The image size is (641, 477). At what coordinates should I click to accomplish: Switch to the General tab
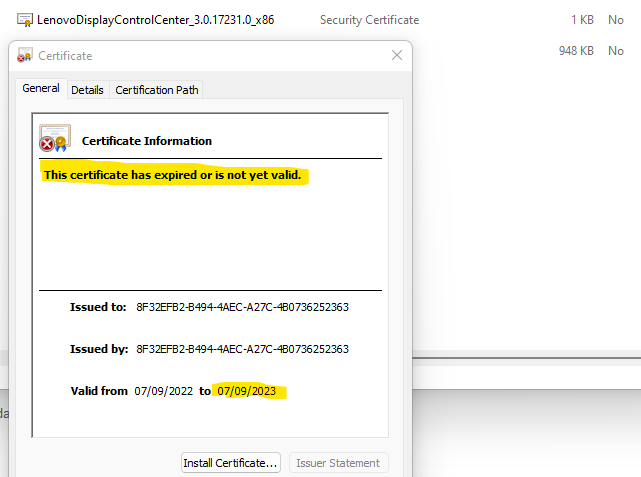(41, 89)
